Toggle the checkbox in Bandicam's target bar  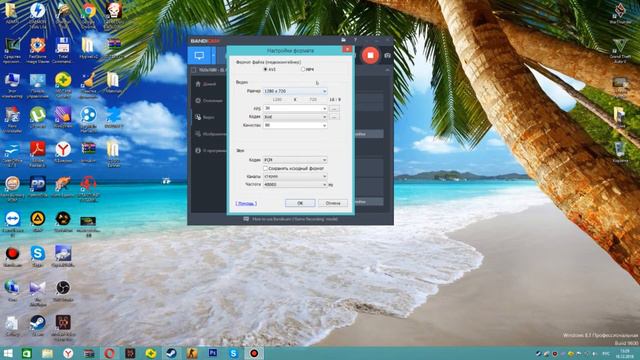[194, 70]
